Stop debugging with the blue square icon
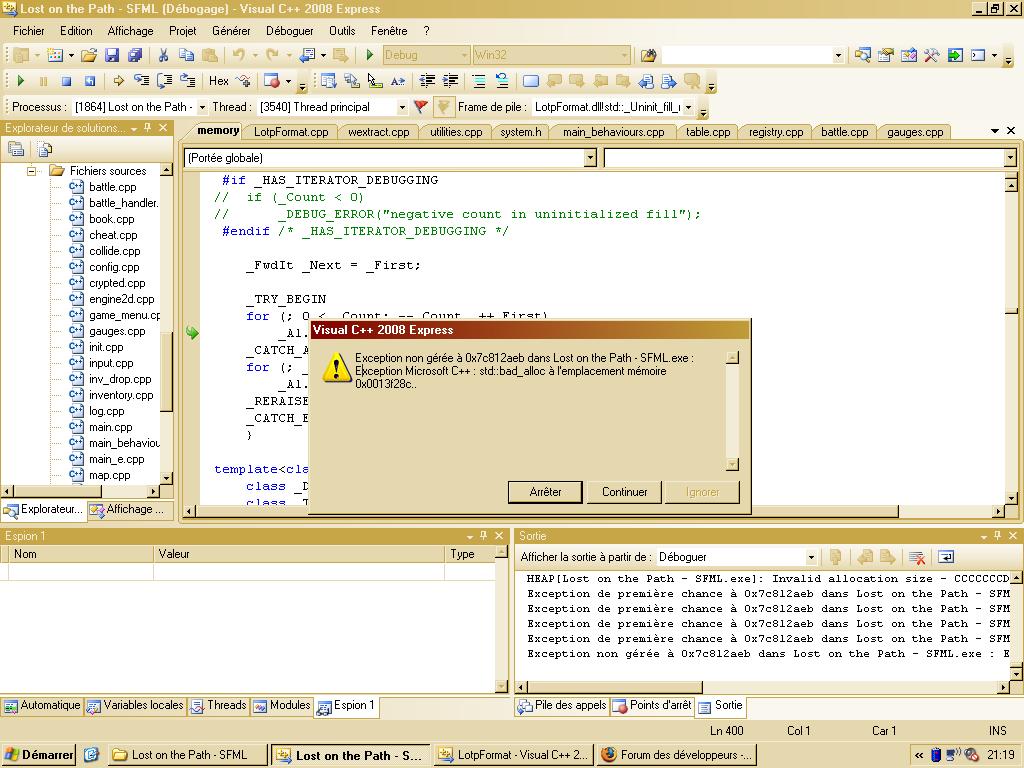The width and height of the screenshot is (1024, 768). click(66, 81)
